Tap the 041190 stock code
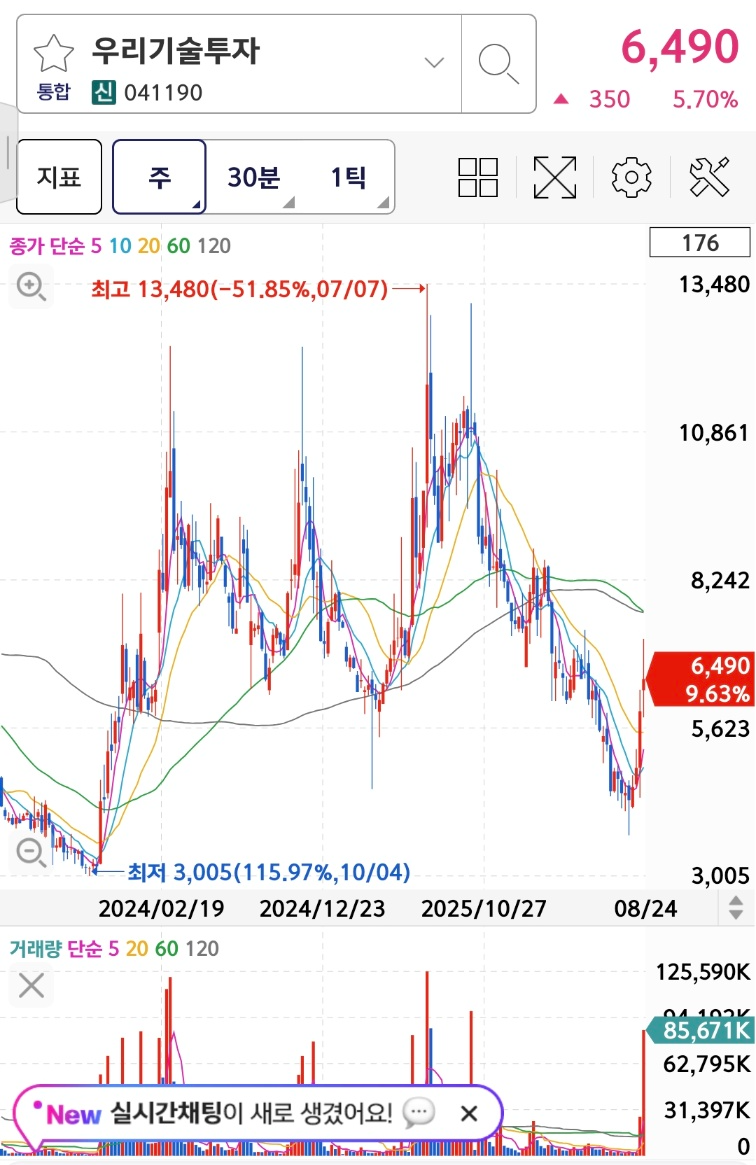The width and height of the screenshot is (756, 1165). click(x=163, y=93)
